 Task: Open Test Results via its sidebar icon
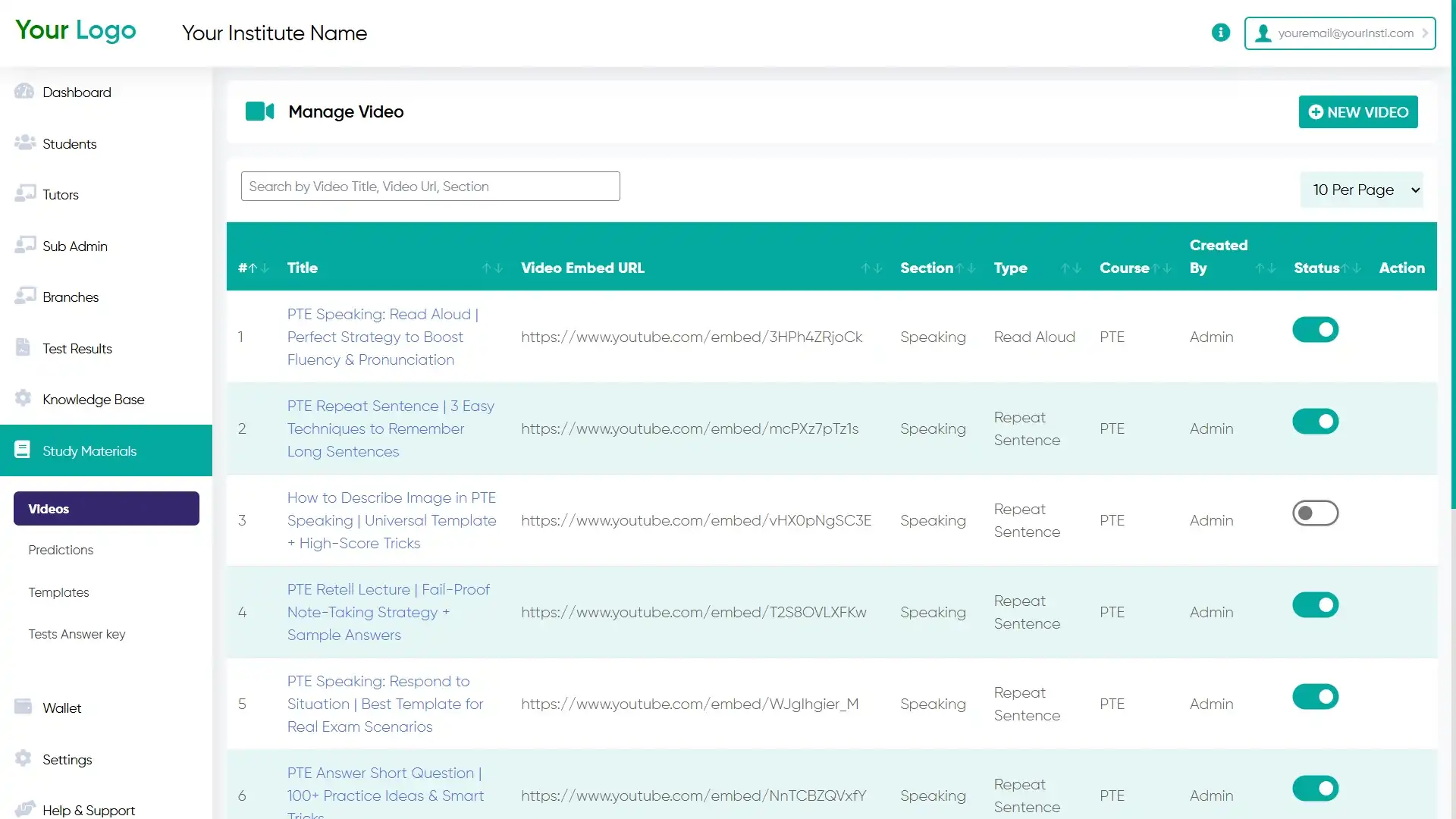24,347
